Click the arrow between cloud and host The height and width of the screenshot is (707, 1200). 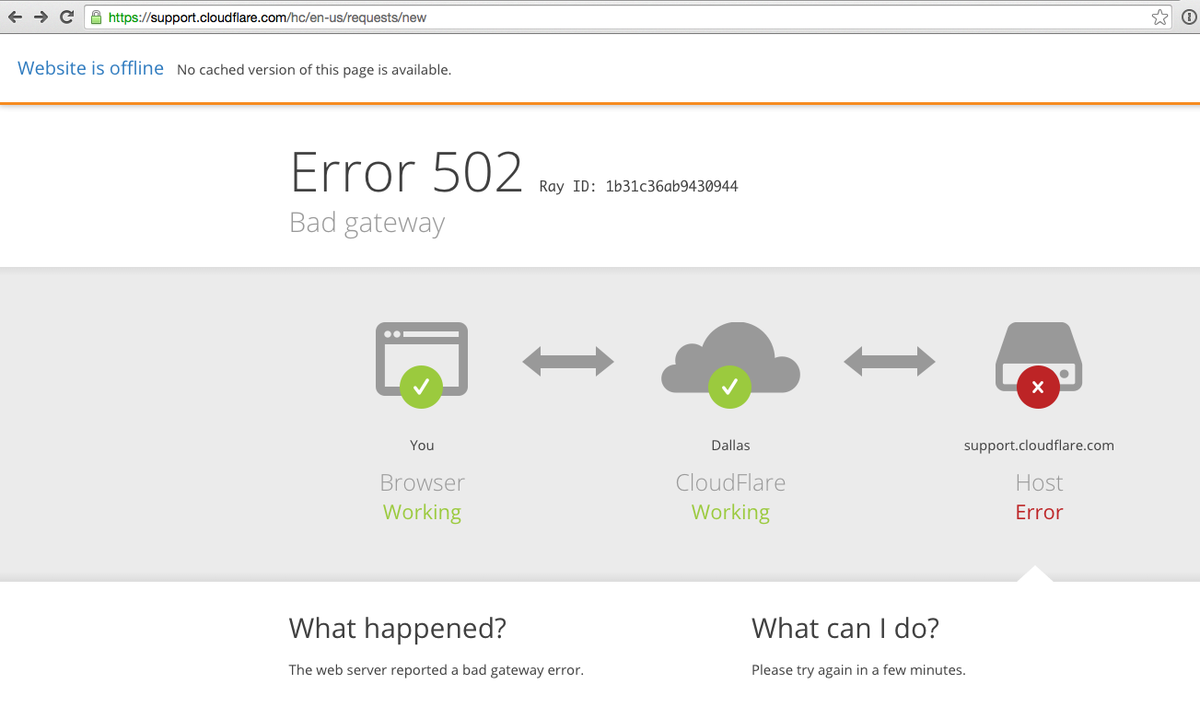point(890,361)
